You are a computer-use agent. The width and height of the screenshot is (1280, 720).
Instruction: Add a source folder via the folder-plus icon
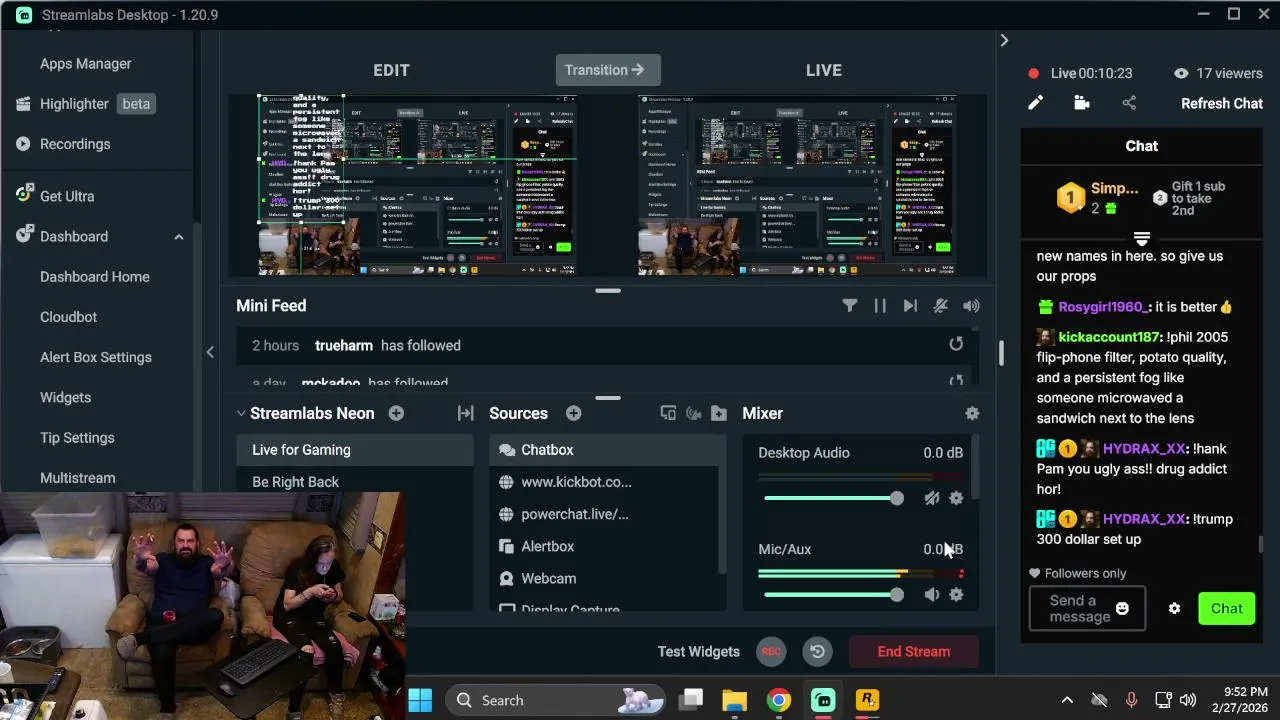pos(718,413)
